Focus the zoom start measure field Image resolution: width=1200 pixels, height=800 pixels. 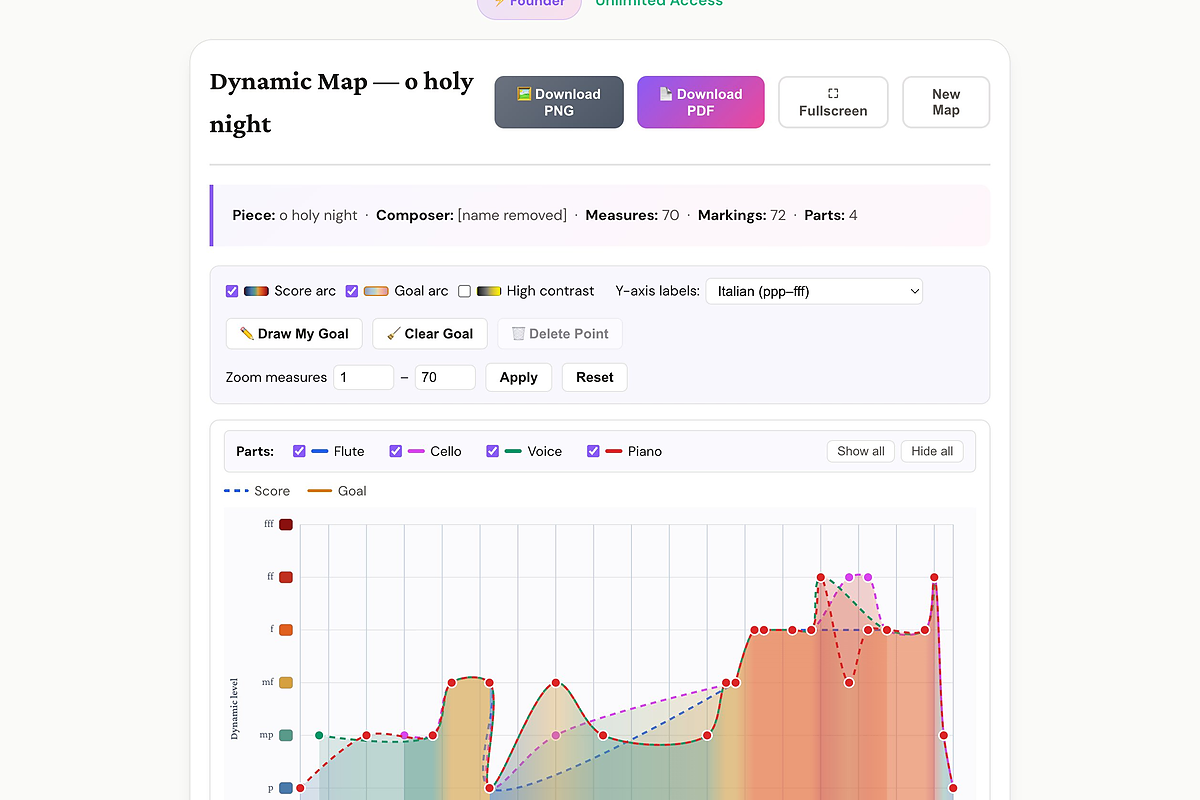click(x=363, y=377)
